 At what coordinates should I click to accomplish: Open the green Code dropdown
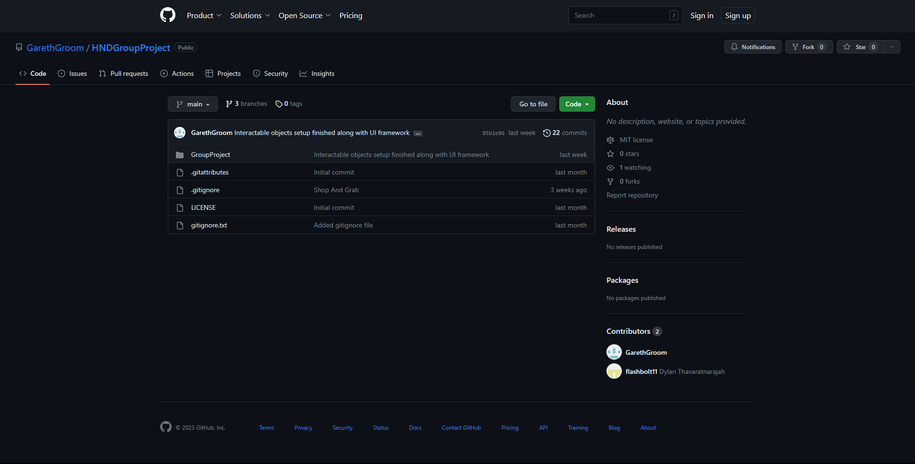[577, 104]
